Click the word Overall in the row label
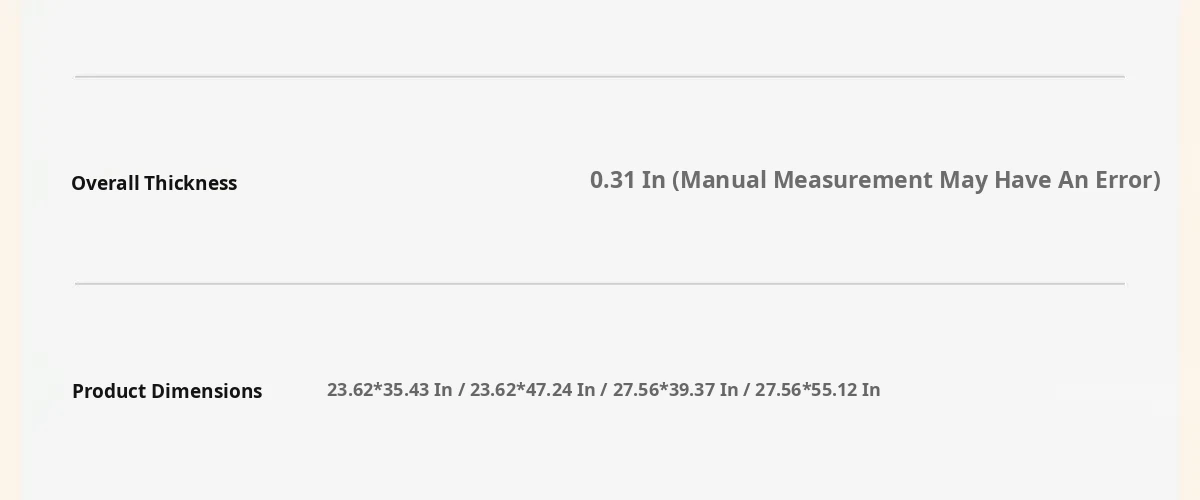1200x500 pixels. coord(105,183)
